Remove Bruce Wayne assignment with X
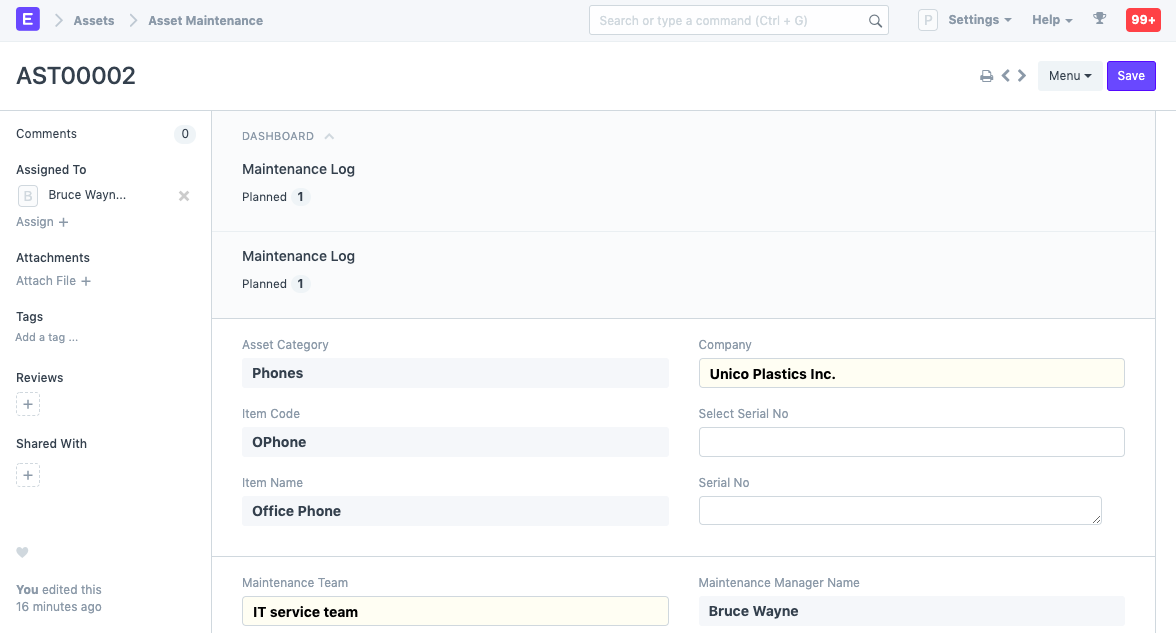 click(184, 196)
